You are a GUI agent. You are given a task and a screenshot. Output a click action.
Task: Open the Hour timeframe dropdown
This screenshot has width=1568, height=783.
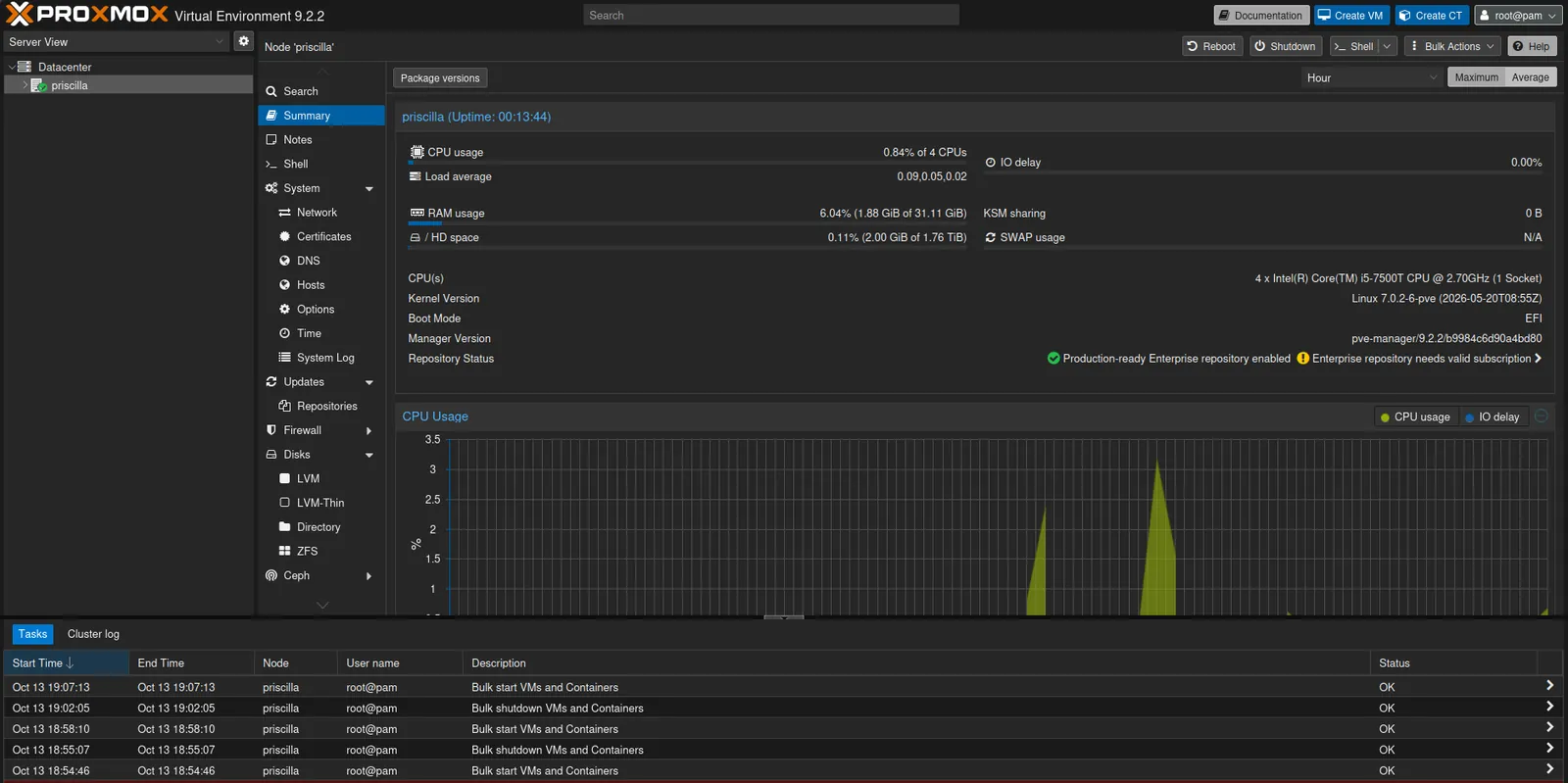(1372, 77)
